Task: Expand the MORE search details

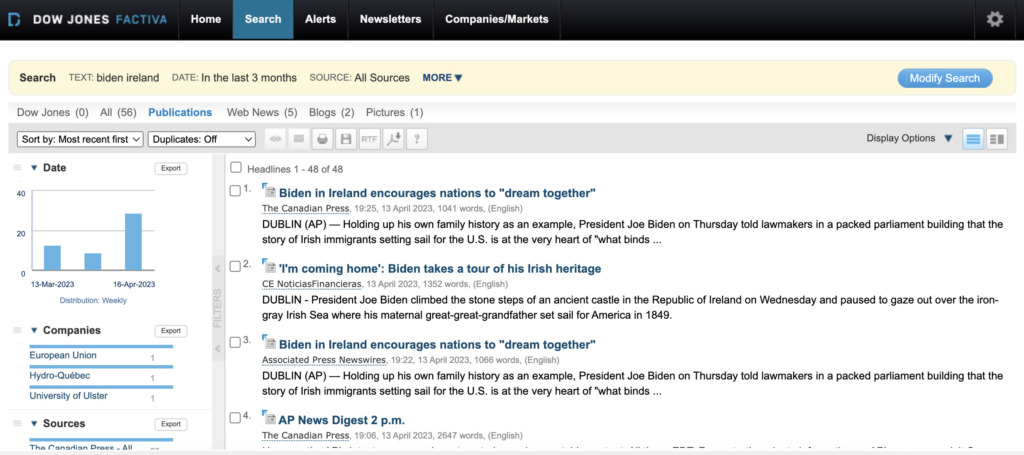Action: point(442,78)
